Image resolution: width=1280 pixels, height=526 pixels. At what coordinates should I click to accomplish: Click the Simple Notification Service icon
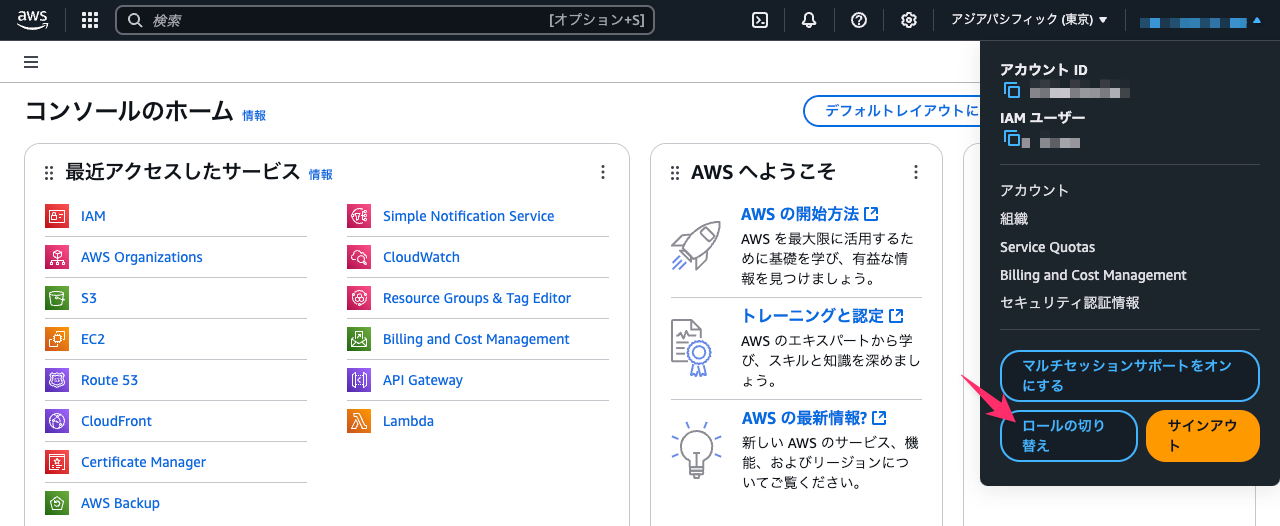pyautogui.click(x=359, y=216)
